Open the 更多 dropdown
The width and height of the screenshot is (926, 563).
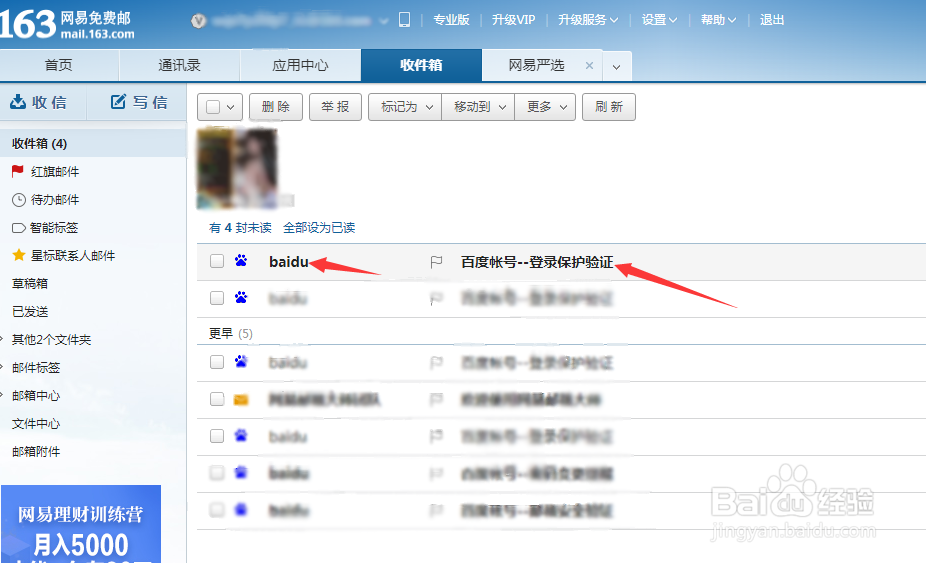click(545, 107)
